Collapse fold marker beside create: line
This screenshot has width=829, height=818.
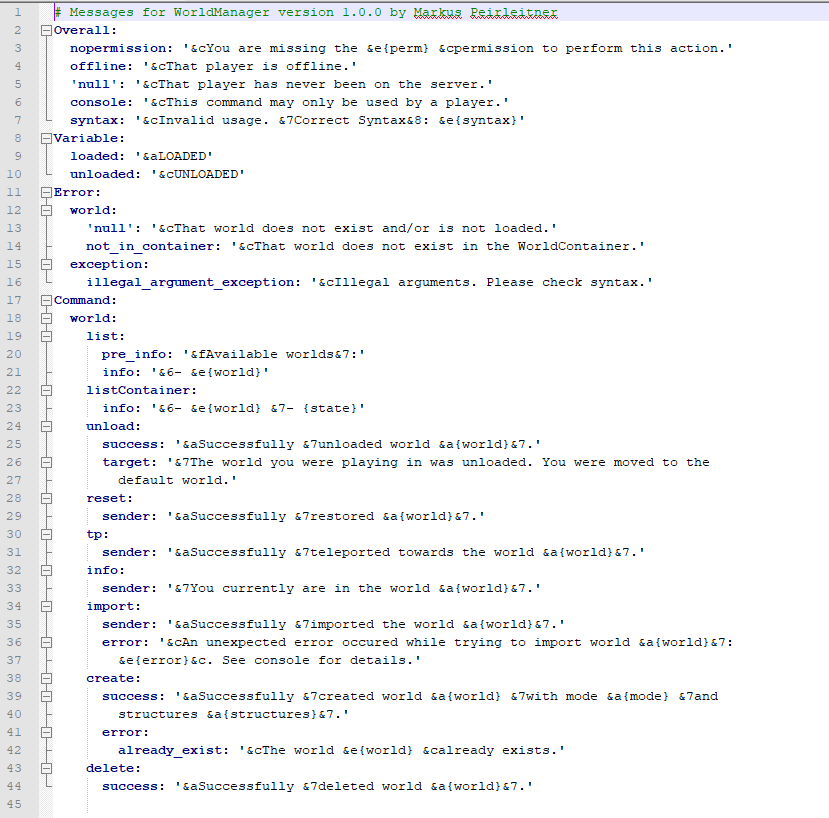(x=47, y=677)
